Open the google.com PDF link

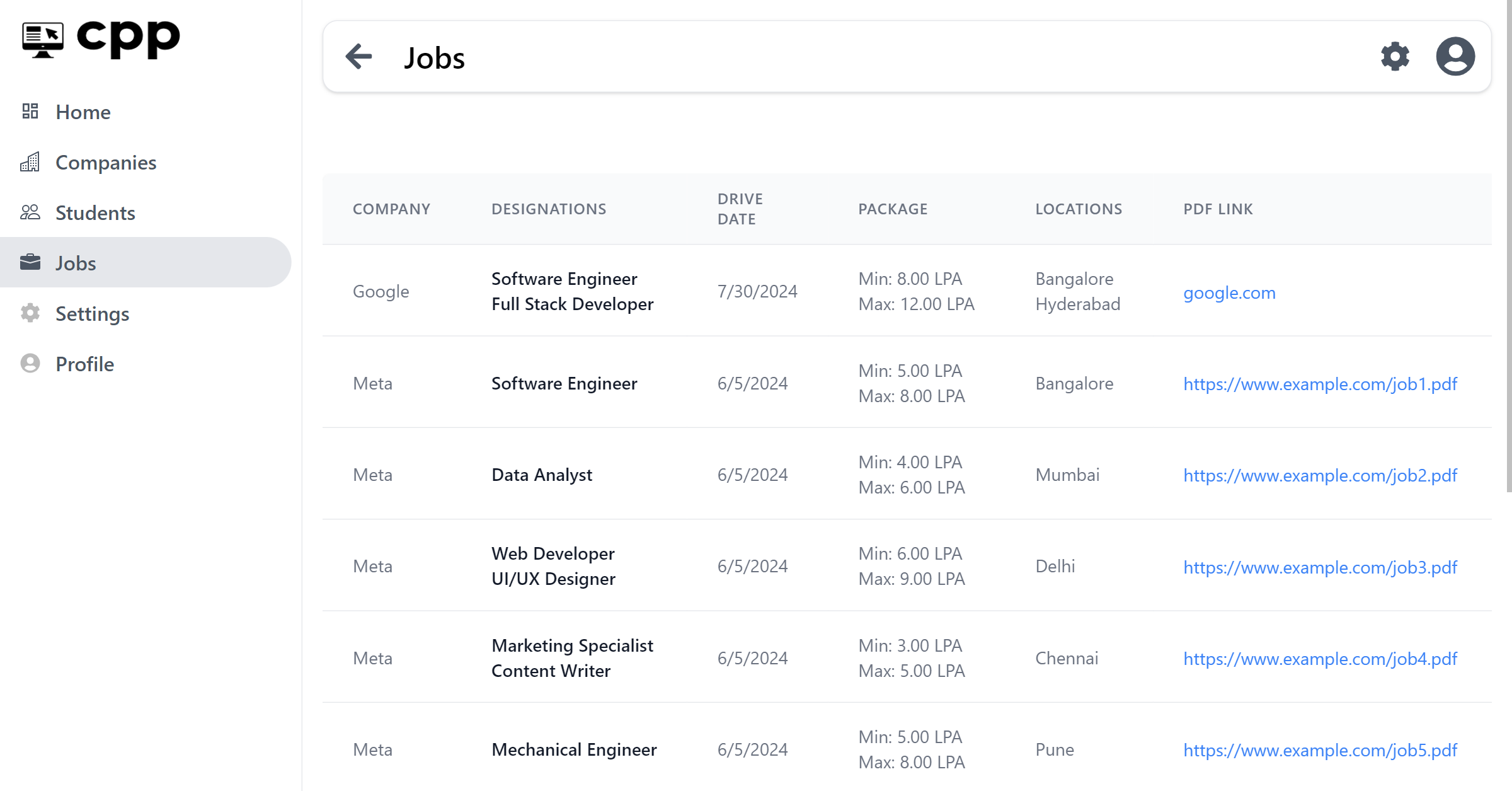pos(1229,292)
